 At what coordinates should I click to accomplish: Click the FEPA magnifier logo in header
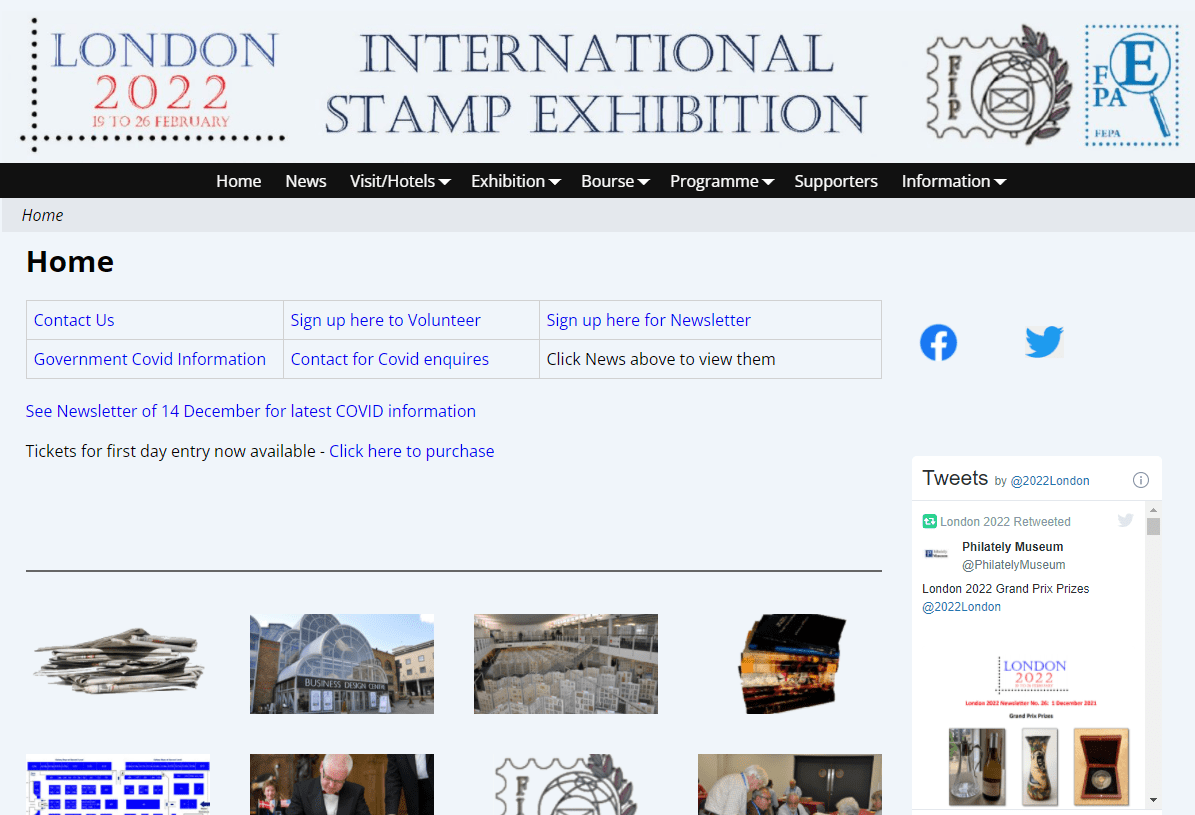(1132, 85)
